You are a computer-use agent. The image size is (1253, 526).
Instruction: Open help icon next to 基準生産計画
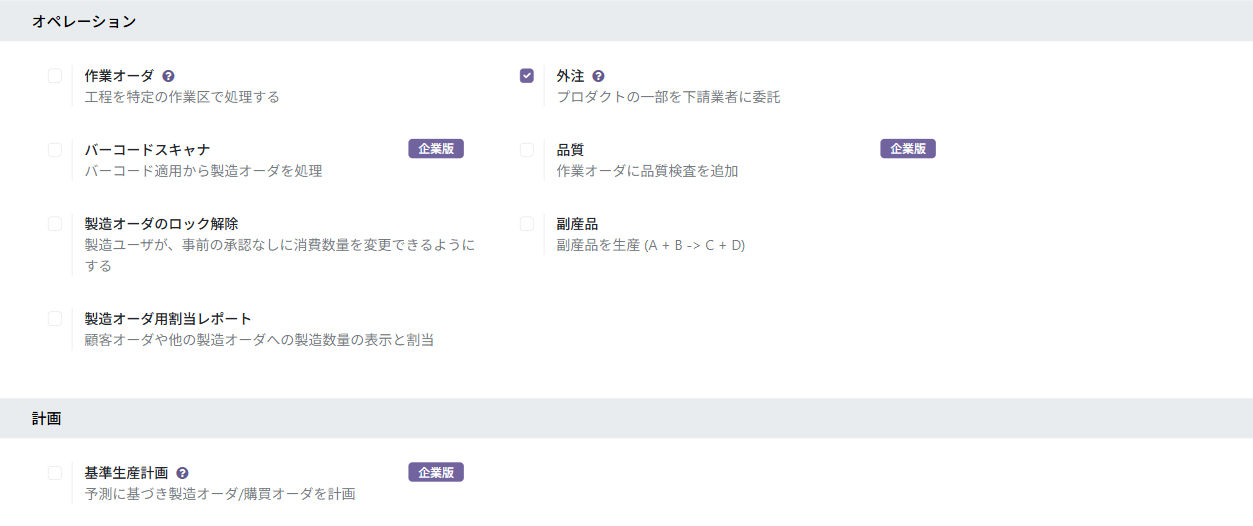[x=183, y=474]
